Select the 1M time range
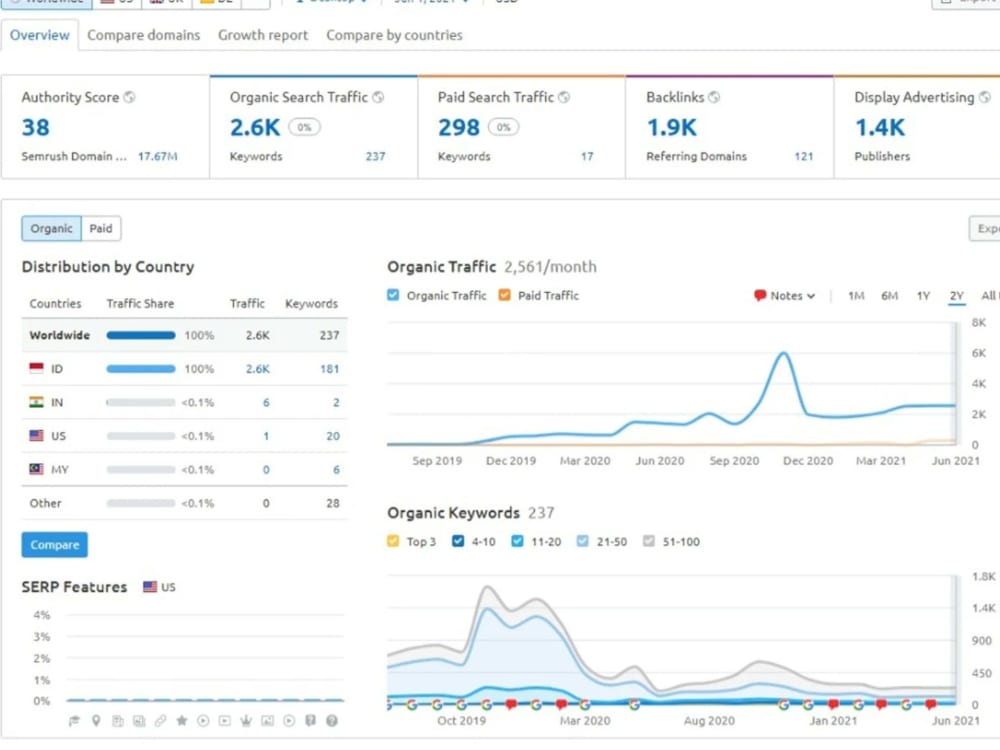This screenshot has width=1000, height=750. 857,295
